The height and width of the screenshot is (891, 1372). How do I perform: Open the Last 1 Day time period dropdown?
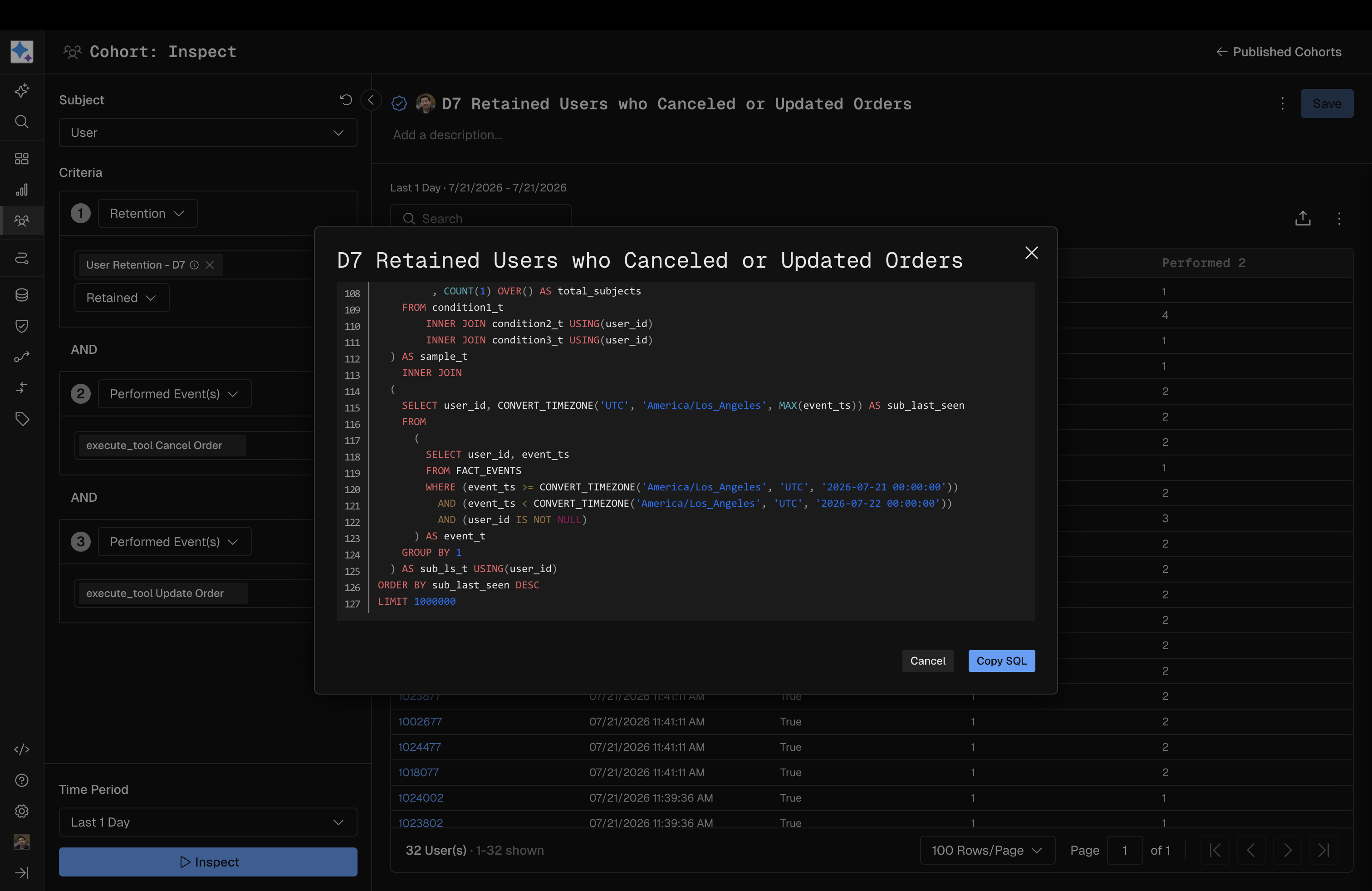point(208,822)
